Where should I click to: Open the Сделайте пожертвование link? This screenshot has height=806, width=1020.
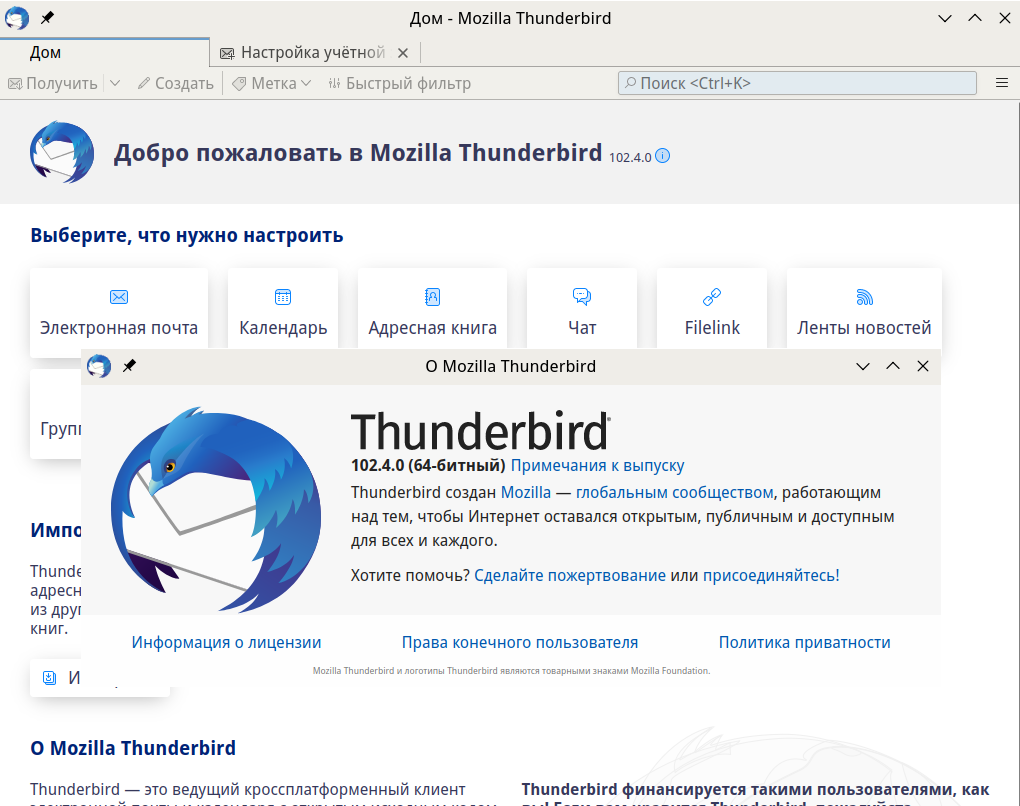(570, 575)
